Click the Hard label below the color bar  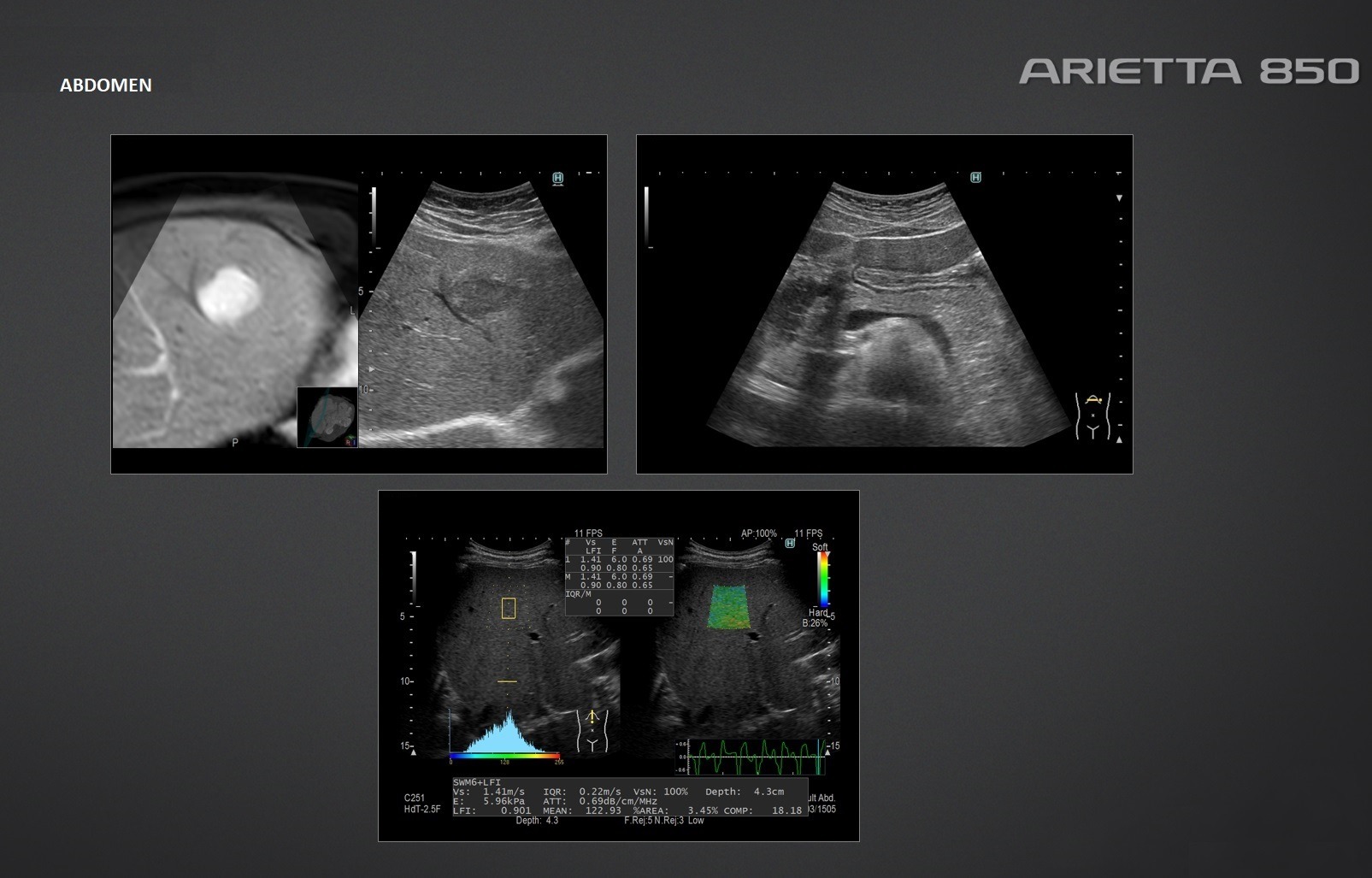[x=818, y=613]
